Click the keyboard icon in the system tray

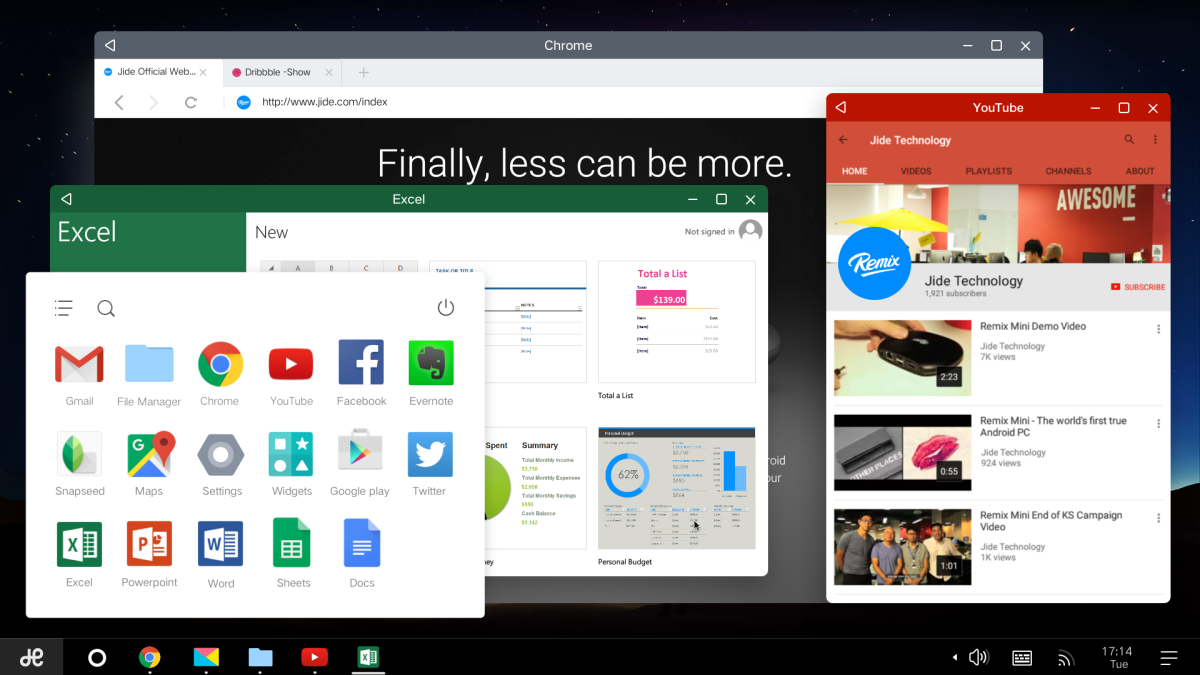coord(1021,657)
